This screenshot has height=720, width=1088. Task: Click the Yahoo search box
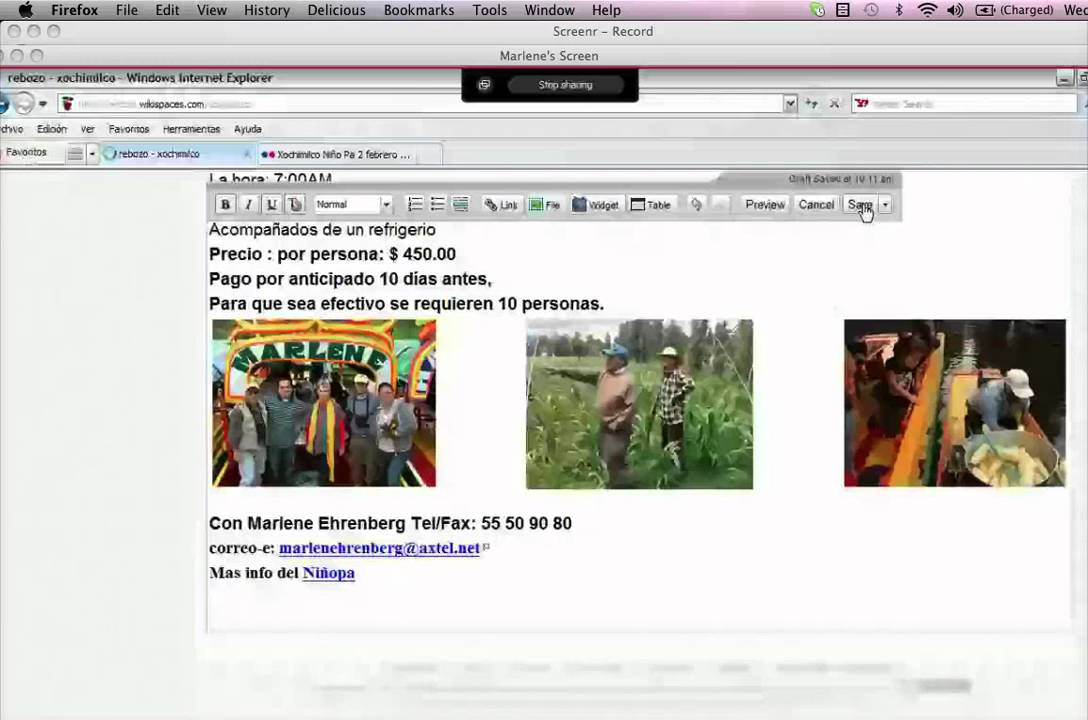(x=964, y=104)
